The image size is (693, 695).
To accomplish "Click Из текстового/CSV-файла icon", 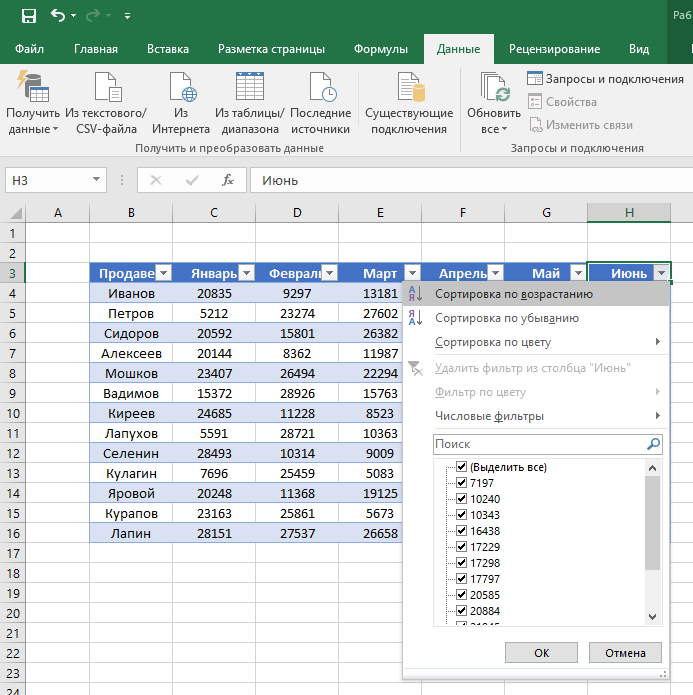I will [108, 87].
